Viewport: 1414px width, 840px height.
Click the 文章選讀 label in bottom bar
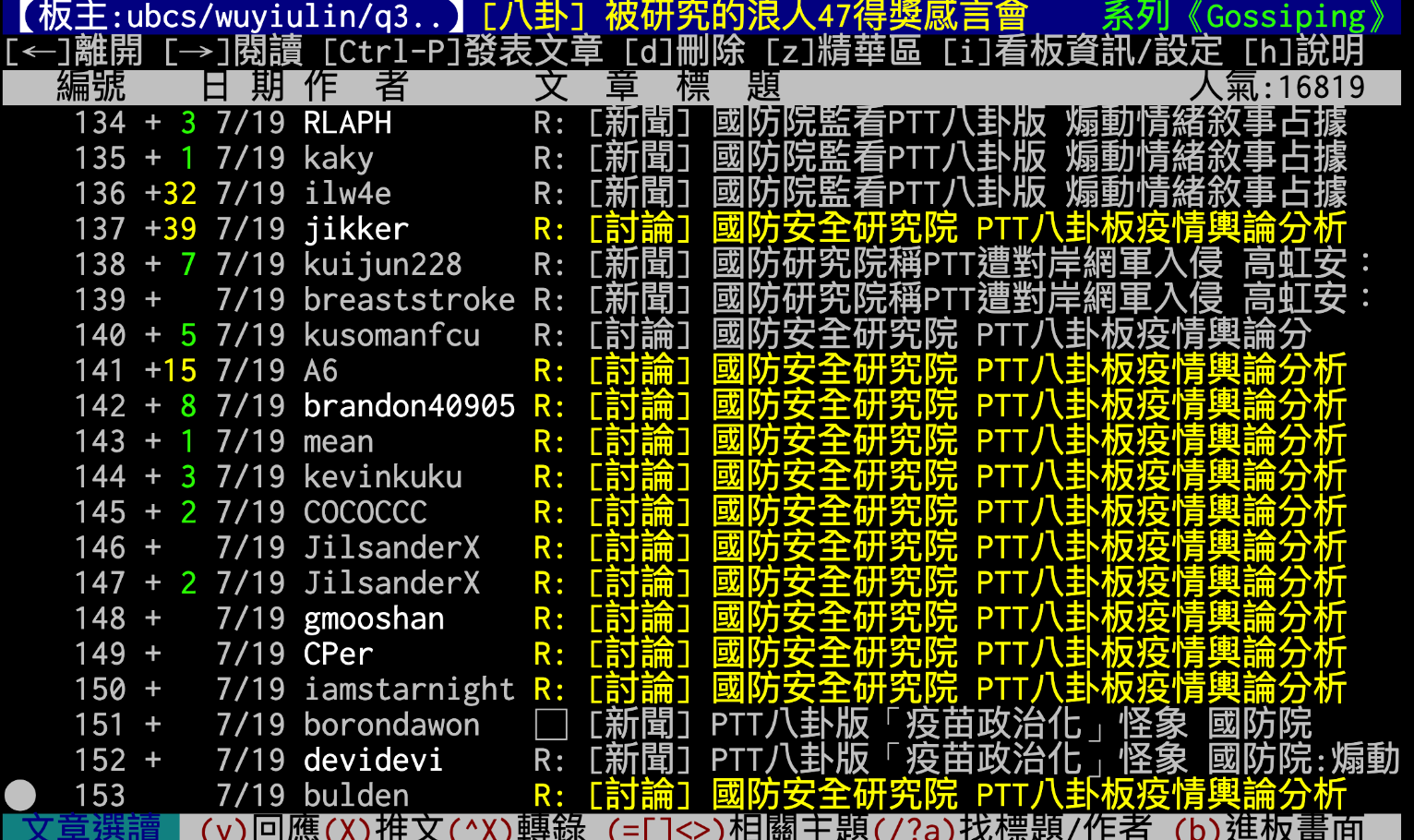point(91,826)
